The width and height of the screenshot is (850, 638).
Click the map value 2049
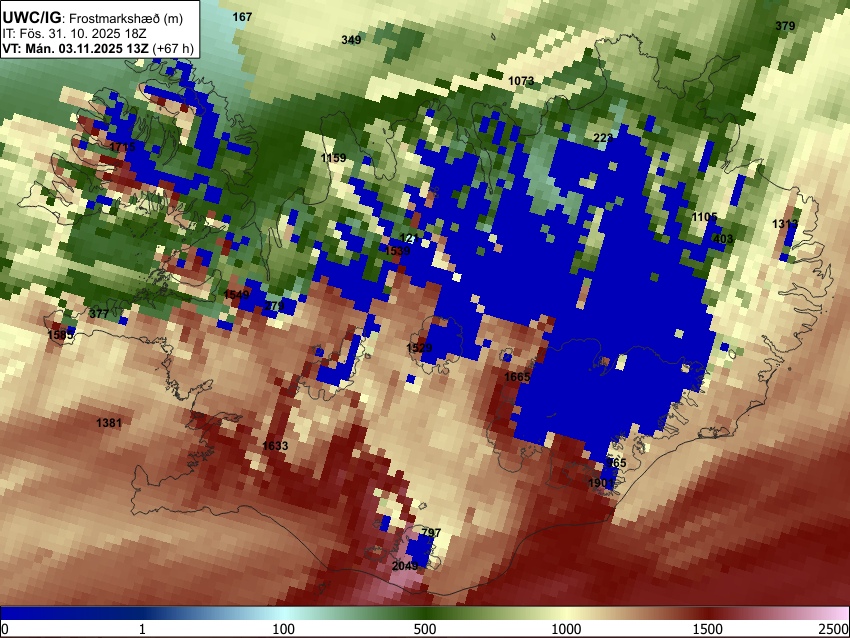point(405,566)
